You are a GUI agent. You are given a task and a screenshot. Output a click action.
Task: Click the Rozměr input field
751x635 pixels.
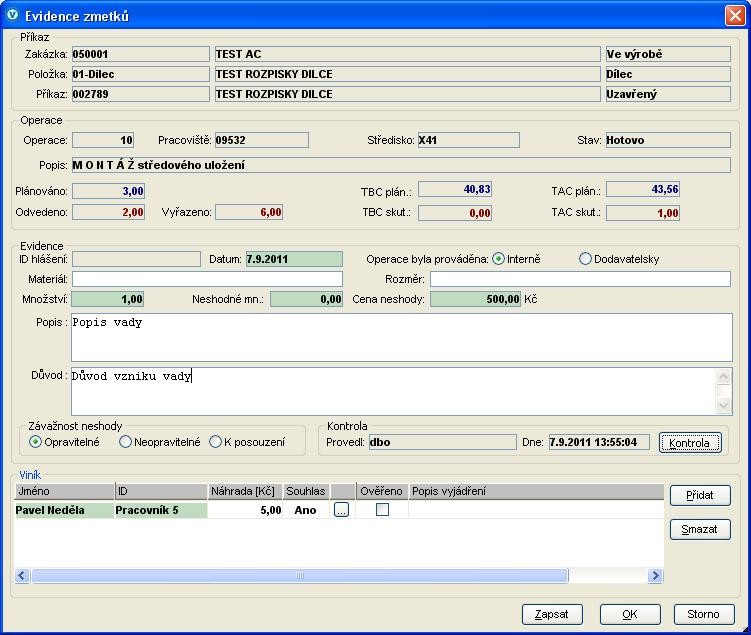tap(580, 279)
